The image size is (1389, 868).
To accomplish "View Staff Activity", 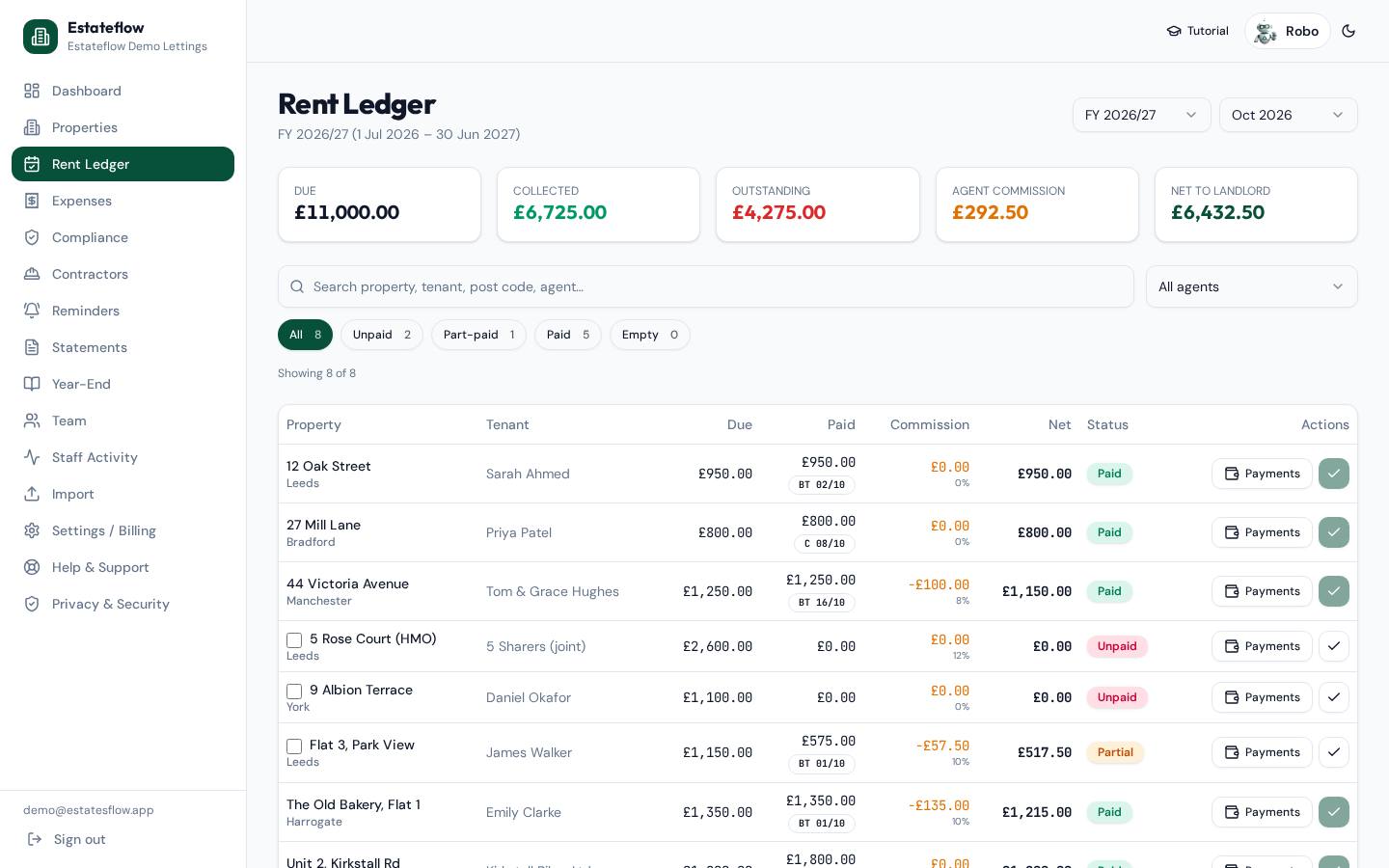I will pyautogui.click(x=123, y=457).
